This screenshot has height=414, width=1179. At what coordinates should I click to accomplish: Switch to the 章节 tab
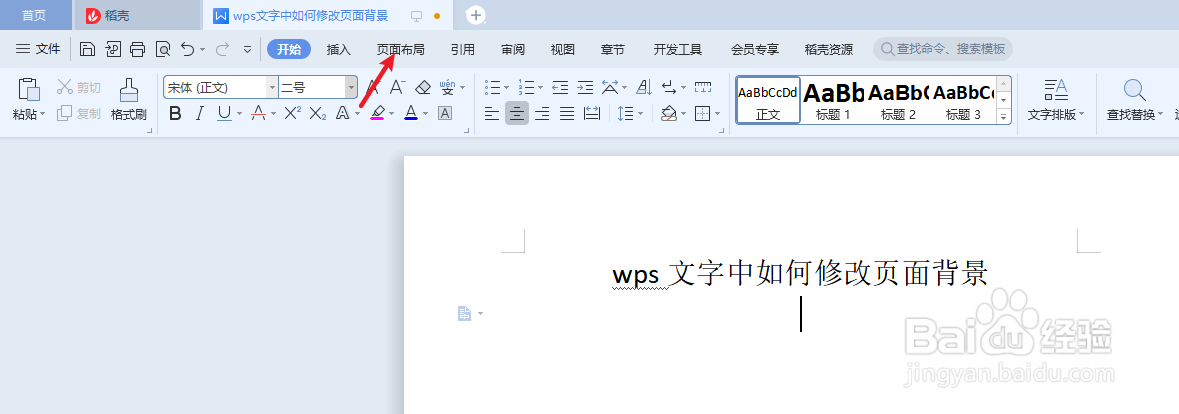(613, 50)
